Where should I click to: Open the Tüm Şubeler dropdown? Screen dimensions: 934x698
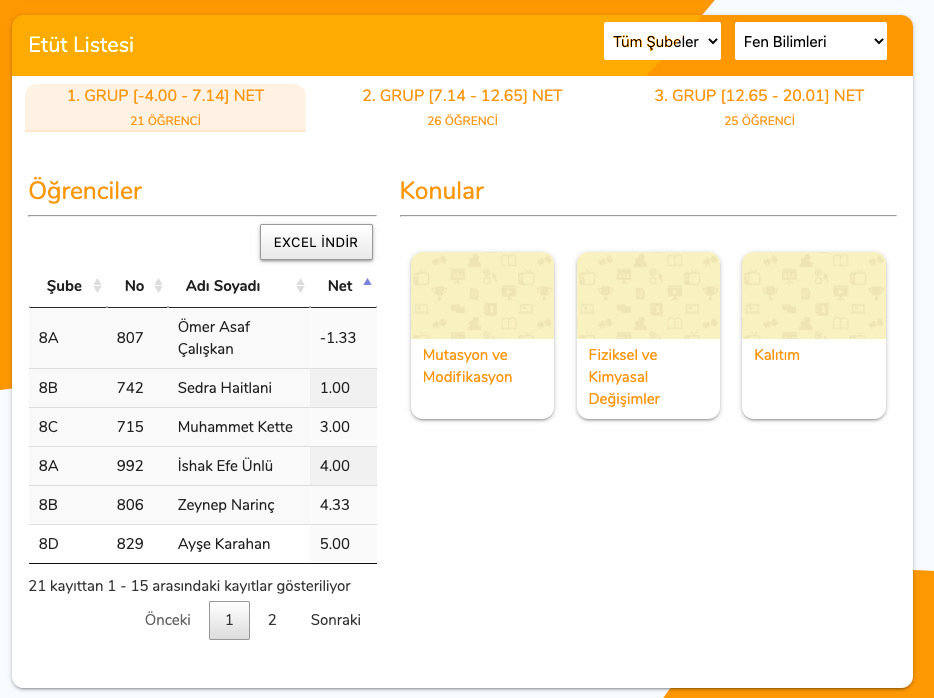[x=662, y=42]
